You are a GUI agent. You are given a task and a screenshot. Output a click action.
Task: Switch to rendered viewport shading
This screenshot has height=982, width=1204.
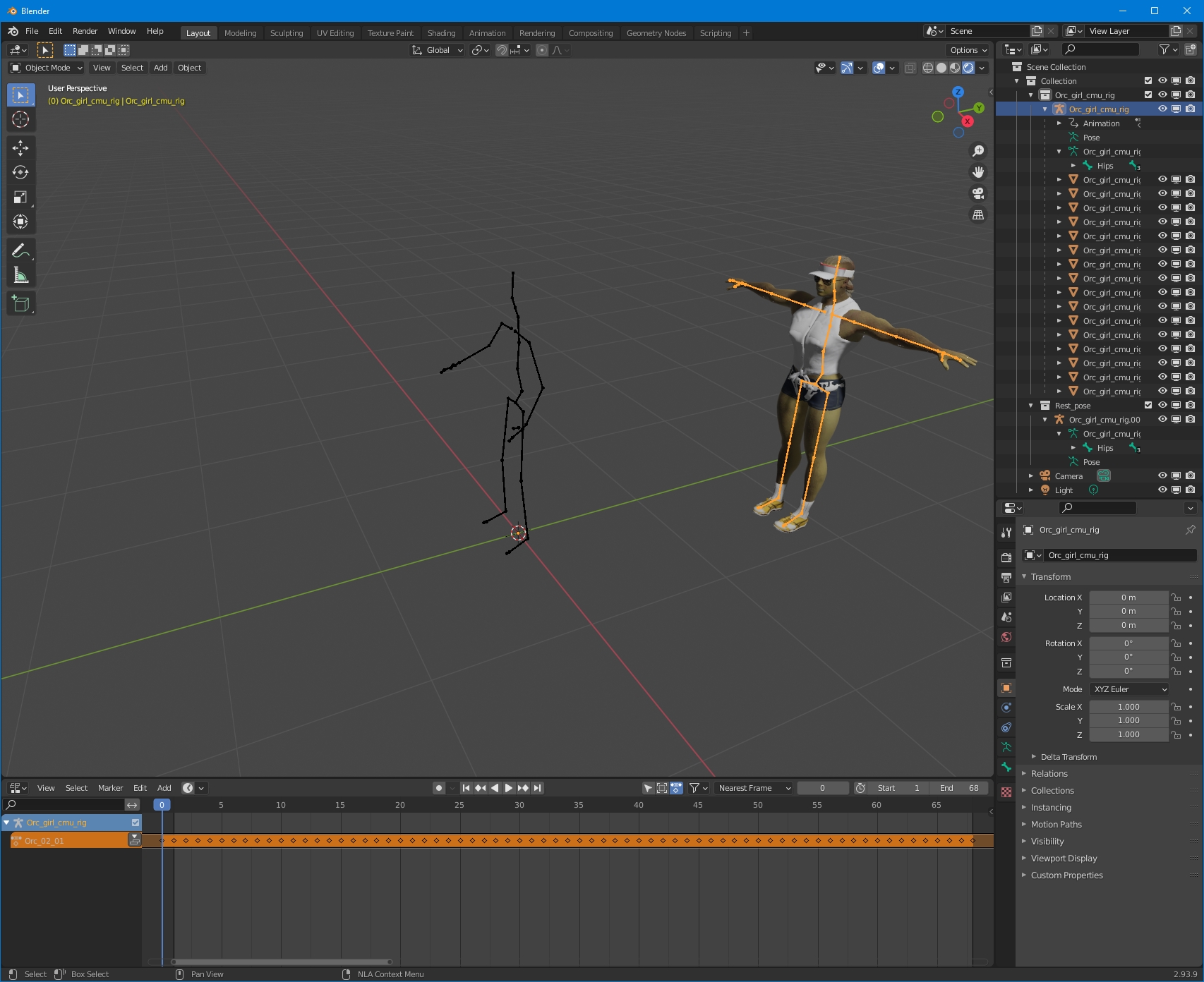pos(969,68)
